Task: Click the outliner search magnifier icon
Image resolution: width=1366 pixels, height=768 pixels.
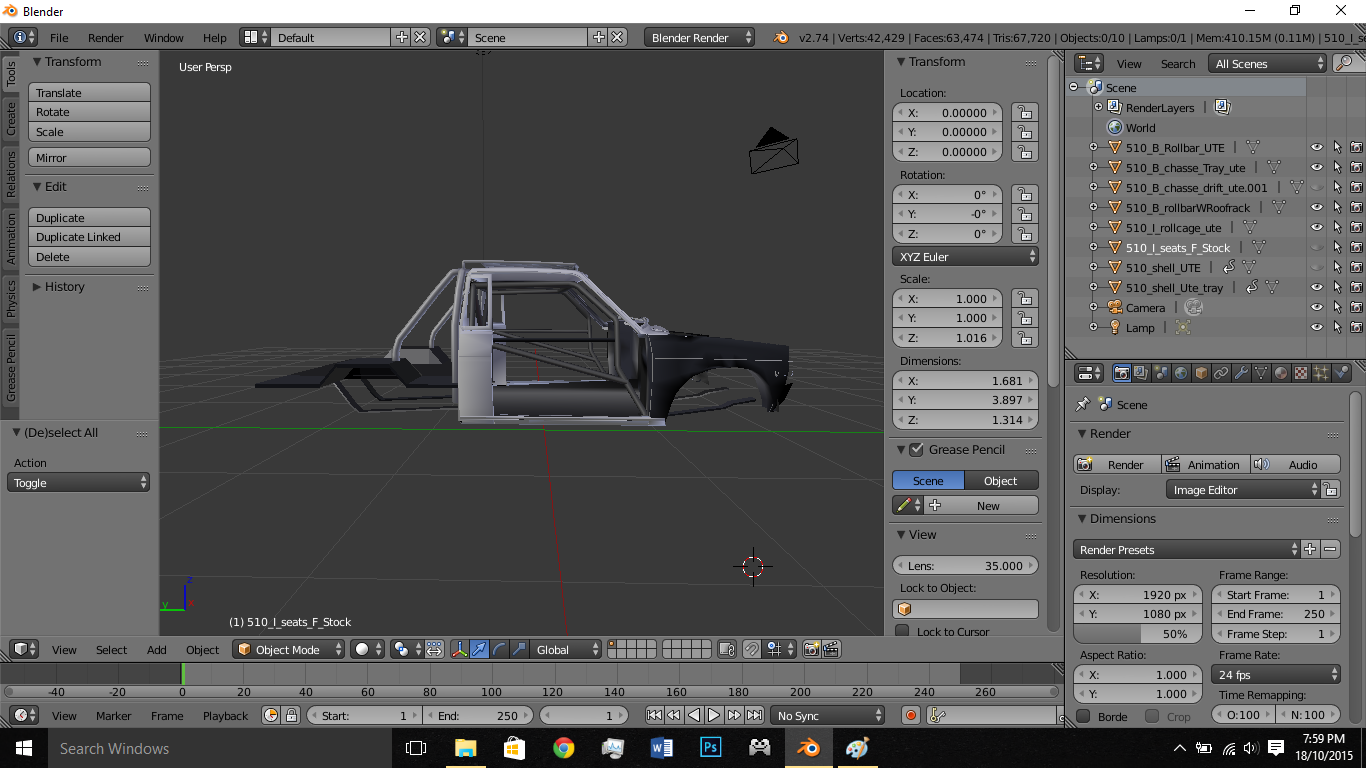Action: coord(1345,63)
